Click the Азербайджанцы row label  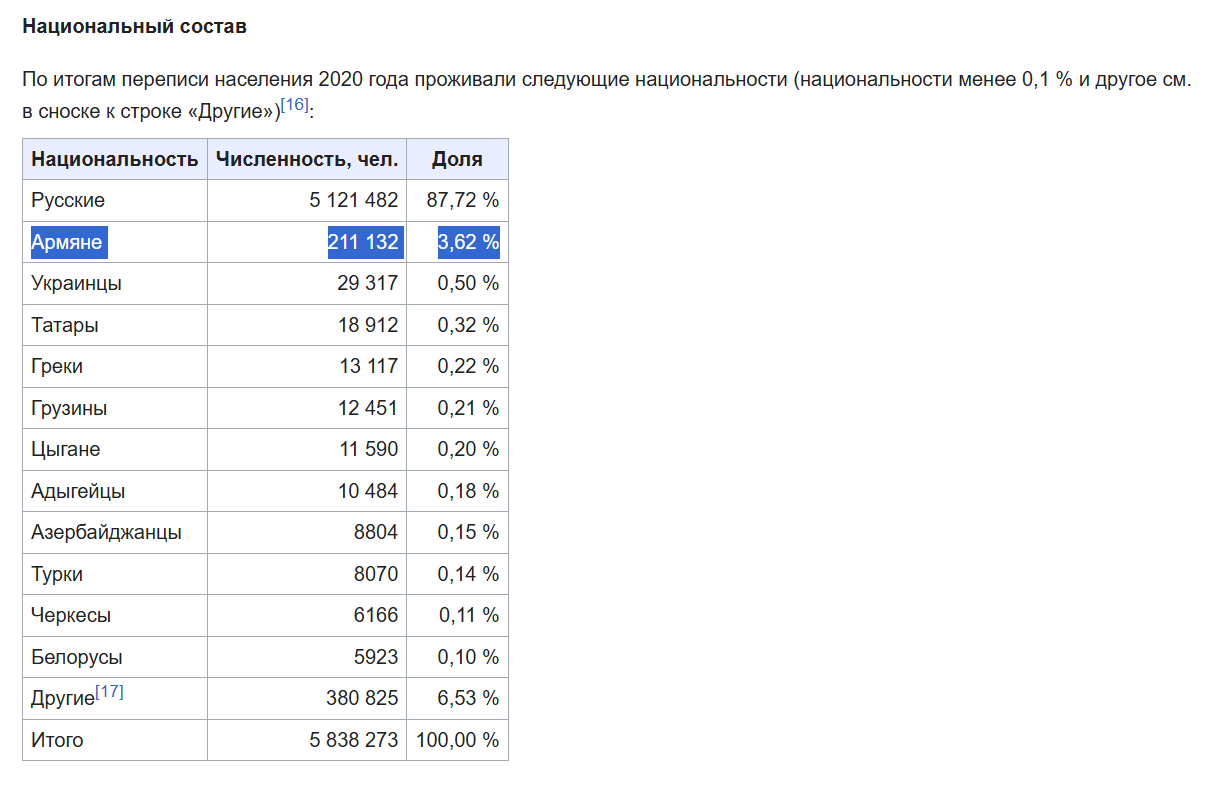pos(106,532)
